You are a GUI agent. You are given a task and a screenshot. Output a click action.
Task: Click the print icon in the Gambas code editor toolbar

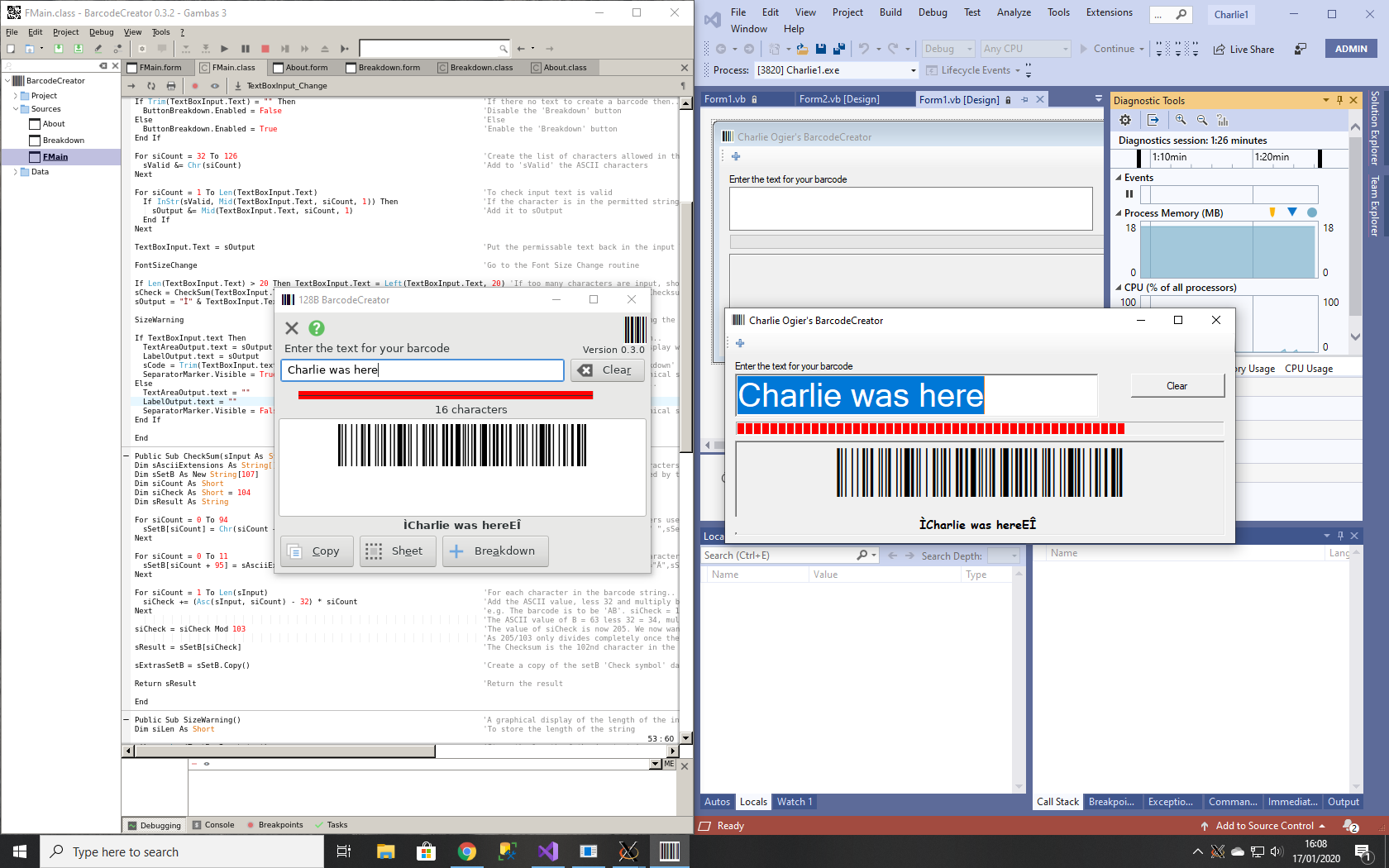coord(171,85)
